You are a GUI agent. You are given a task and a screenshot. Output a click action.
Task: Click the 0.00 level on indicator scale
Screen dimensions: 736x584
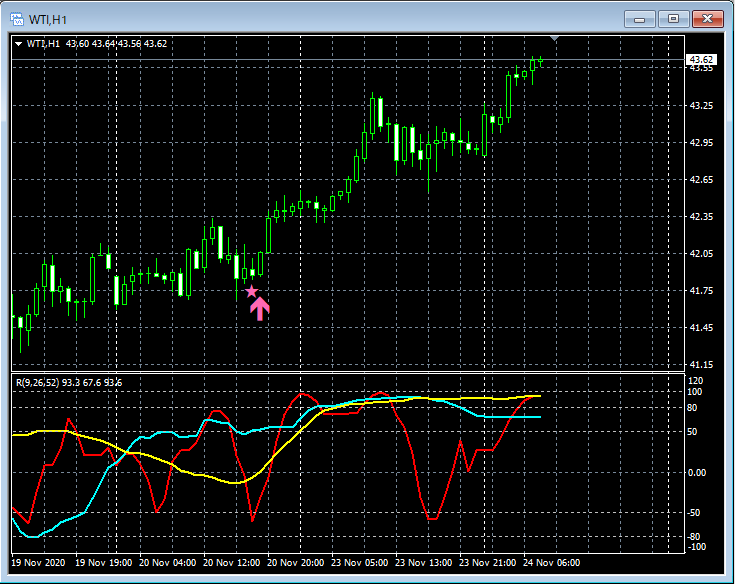pos(698,472)
